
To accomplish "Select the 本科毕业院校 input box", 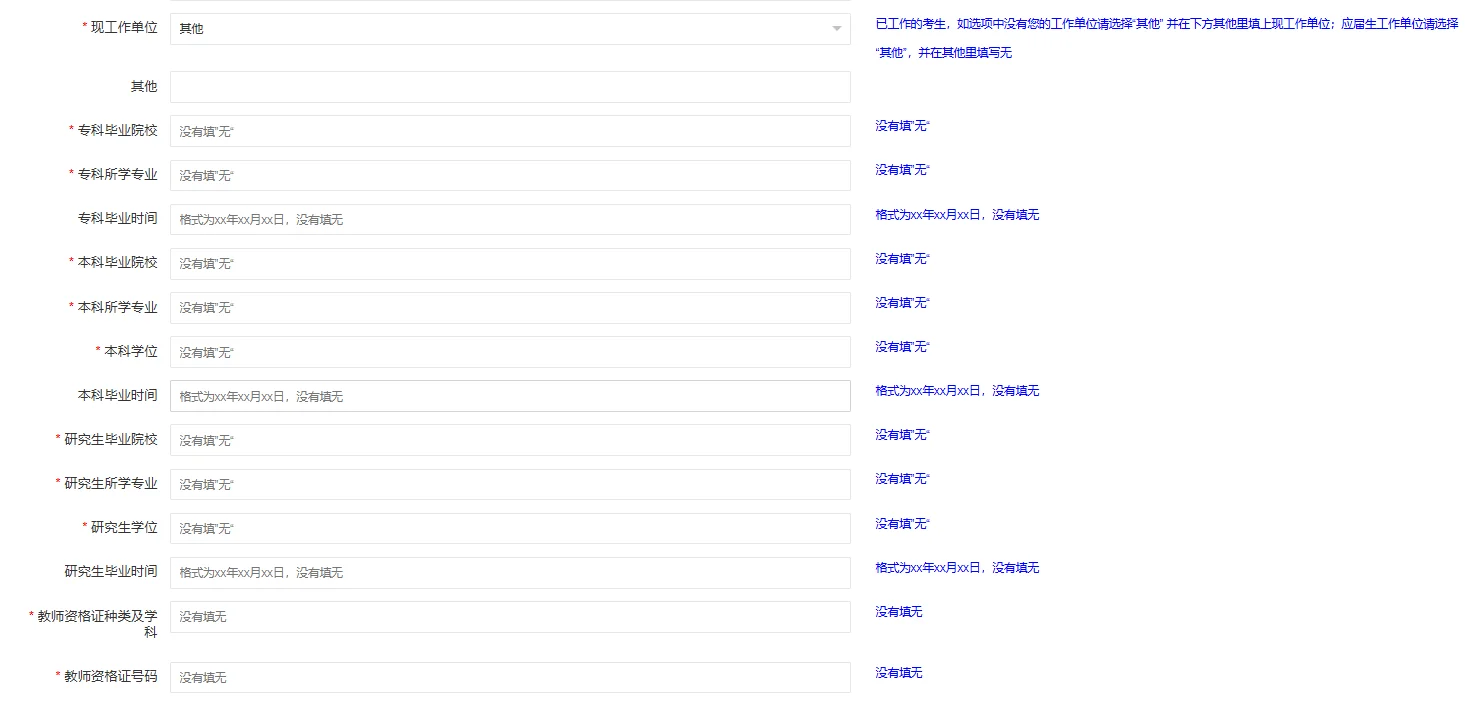I will [x=509, y=263].
